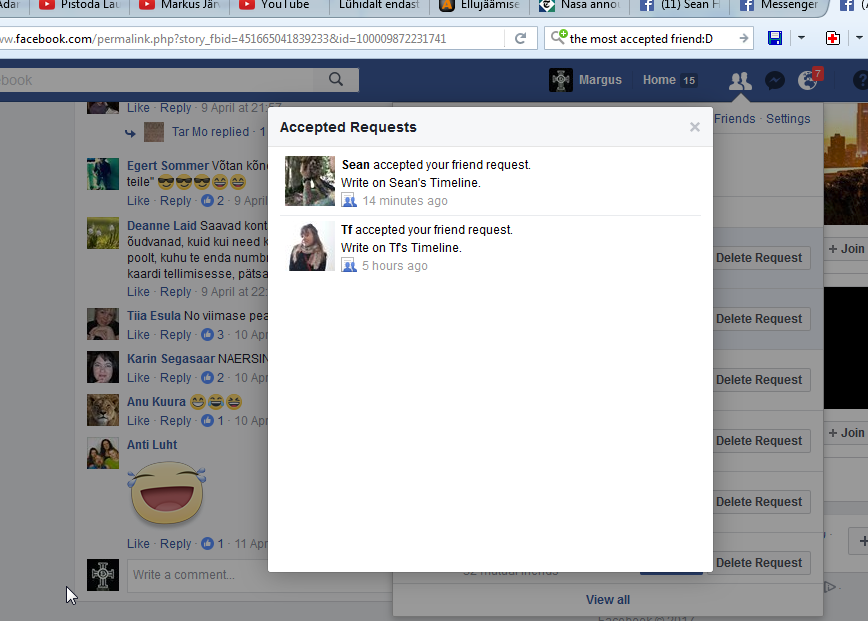This screenshot has width=868, height=621.
Task: Open Settings link in friend requests panel
Action: pyautogui.click(x=788, y=118)
